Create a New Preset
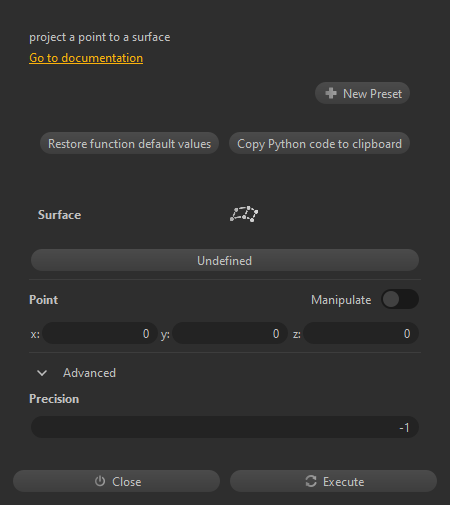The height and width of the screenshot is (505, 450). click(362, 93)
